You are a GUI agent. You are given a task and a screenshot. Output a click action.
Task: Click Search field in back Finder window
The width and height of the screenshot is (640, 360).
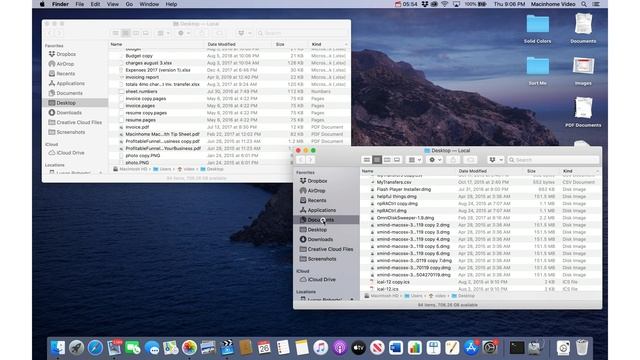point(302,33)
